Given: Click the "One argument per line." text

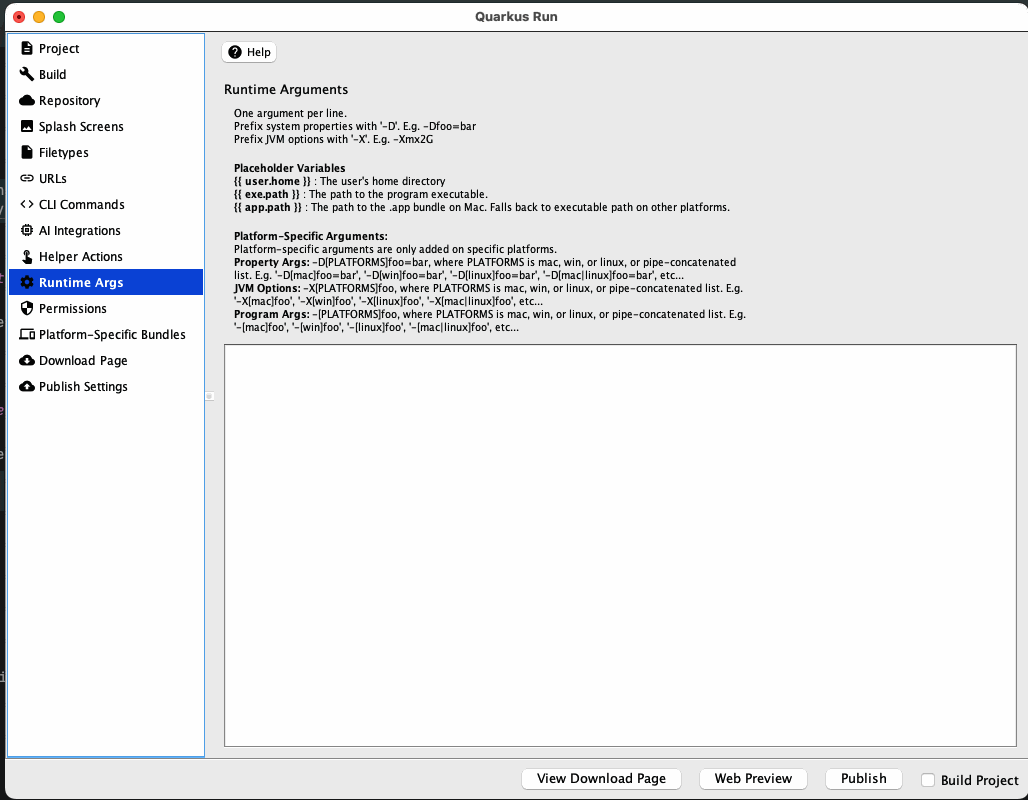Looking at the screenshot, I should tap(290, 113).
